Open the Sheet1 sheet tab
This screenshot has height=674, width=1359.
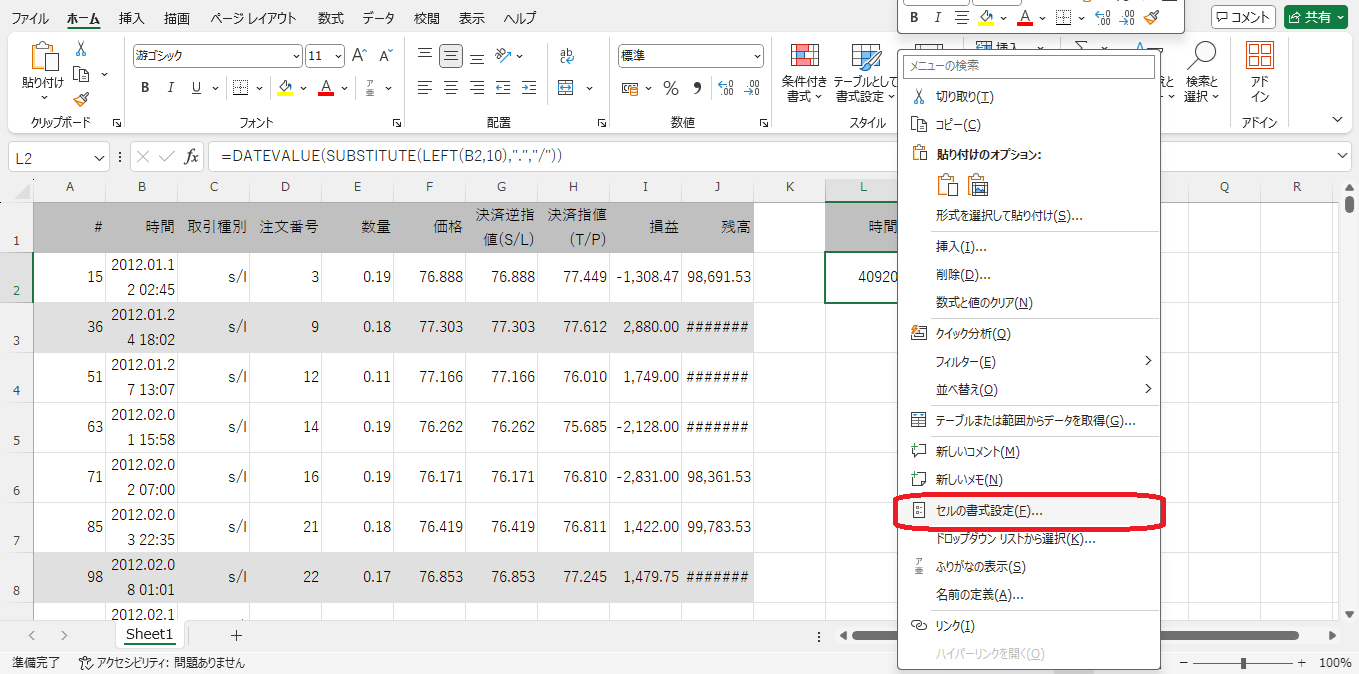coord(149,635)
